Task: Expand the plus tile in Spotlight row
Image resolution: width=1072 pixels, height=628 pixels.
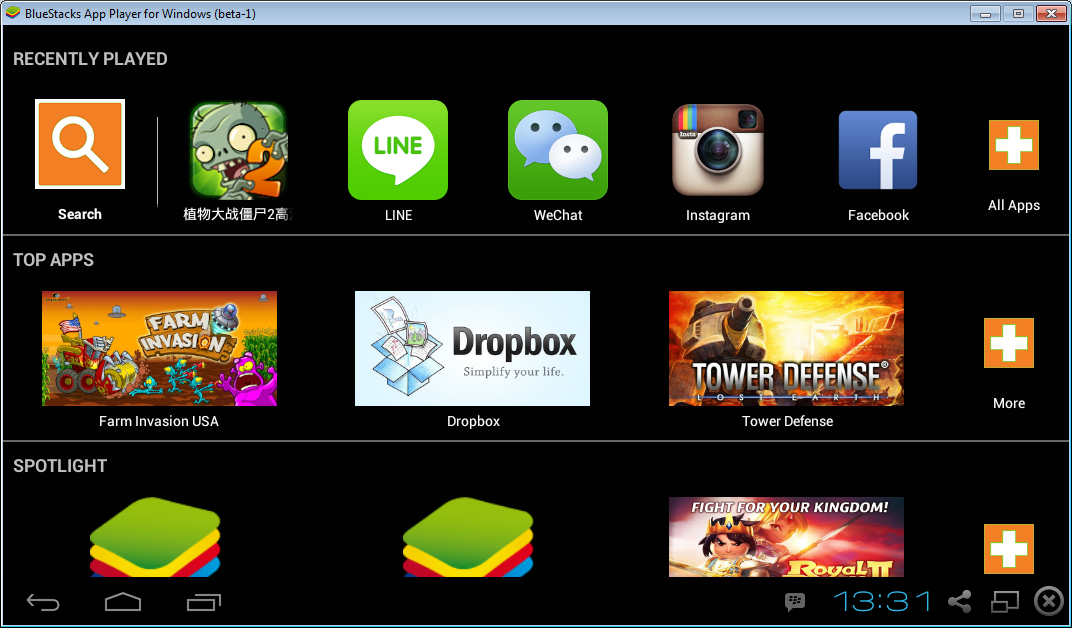Action: [1008, 549]
